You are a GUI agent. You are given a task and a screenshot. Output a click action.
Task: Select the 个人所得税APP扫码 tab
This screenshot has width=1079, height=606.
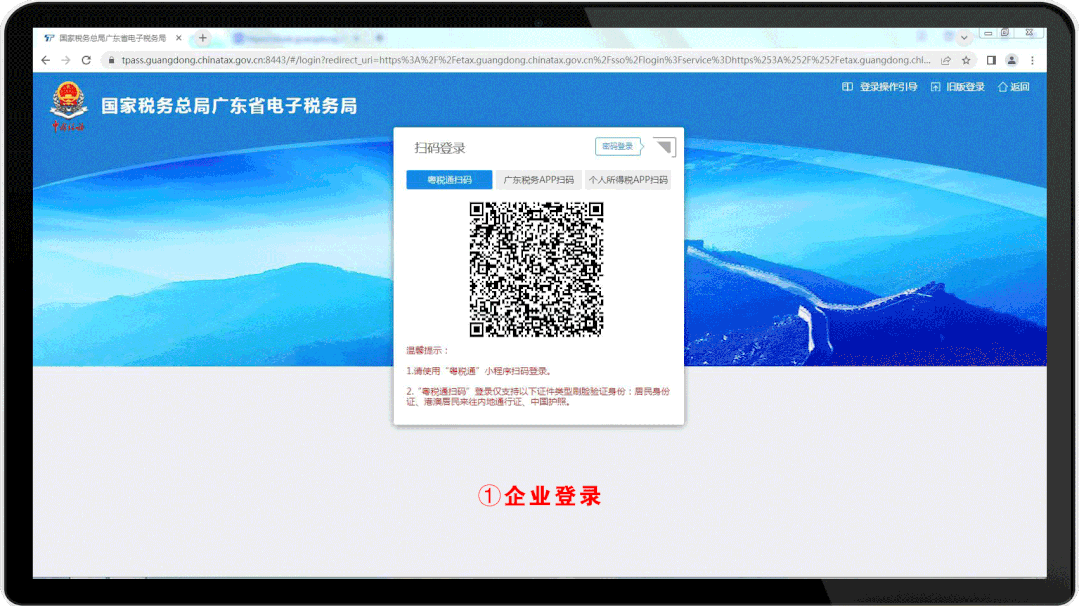(x=628, y=180)
